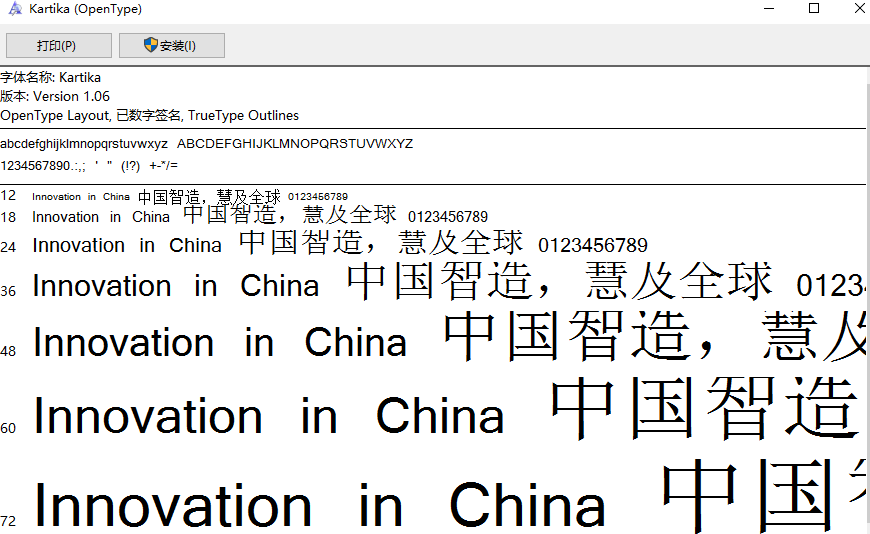Click the version text 'Version 1.06'

tap(71, 96)
